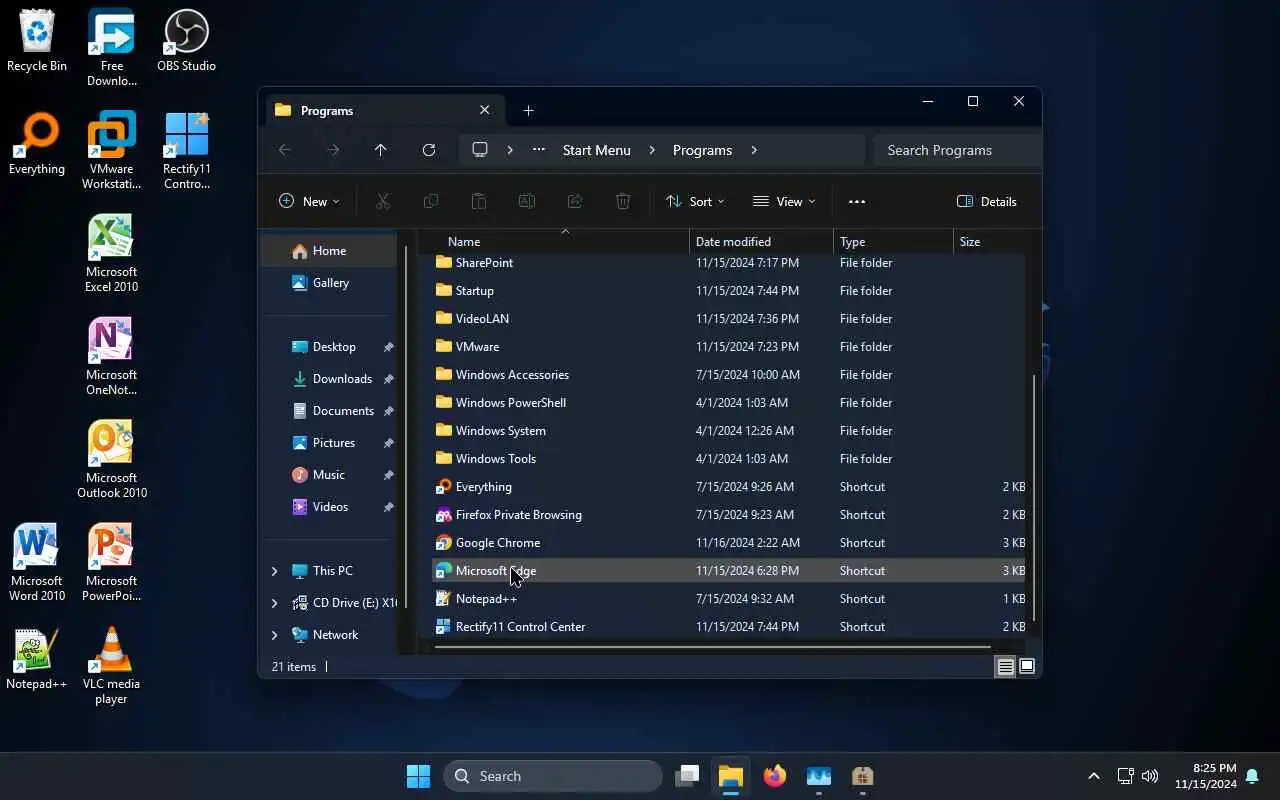The image size is (1280, 800).
Task: Close the Programs tab
Action: (485, 110)
